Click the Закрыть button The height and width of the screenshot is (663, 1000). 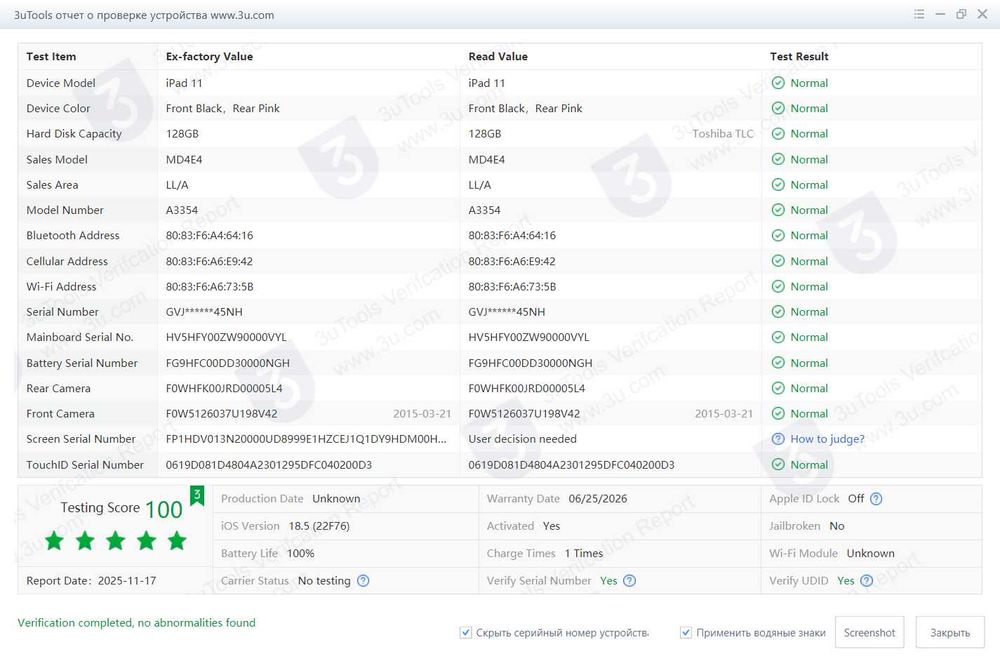coord(950,632)
